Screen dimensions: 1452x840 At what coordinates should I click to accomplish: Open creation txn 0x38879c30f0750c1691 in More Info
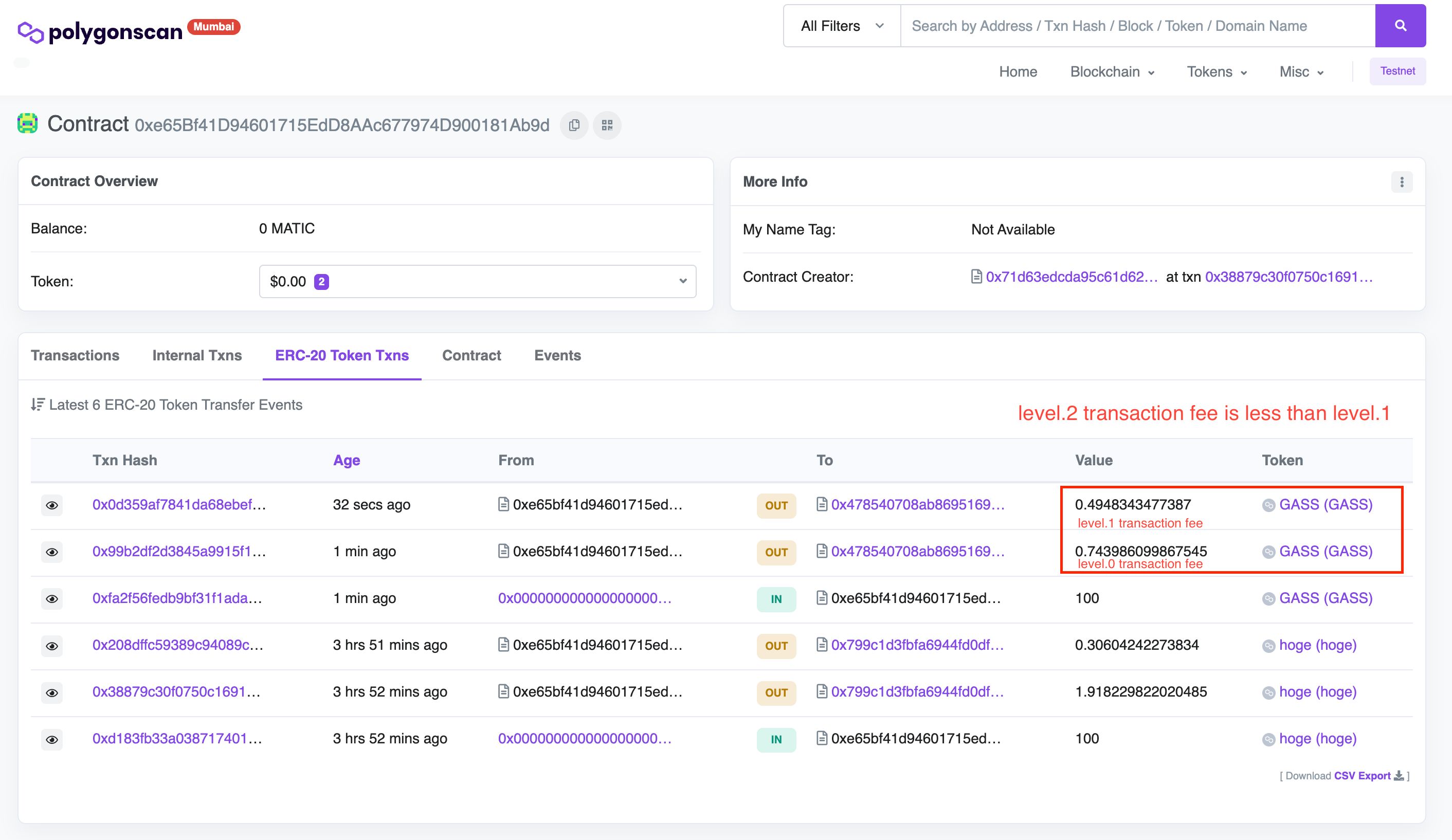1288,277
